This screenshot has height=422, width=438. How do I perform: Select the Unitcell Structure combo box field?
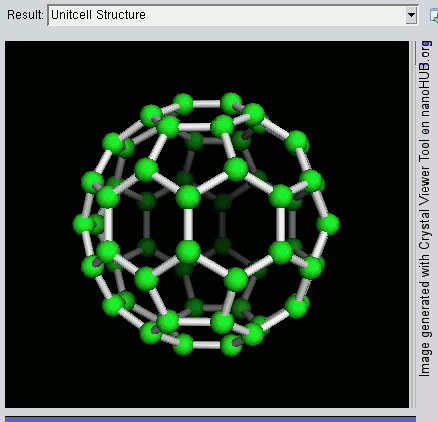pos(233,15)
